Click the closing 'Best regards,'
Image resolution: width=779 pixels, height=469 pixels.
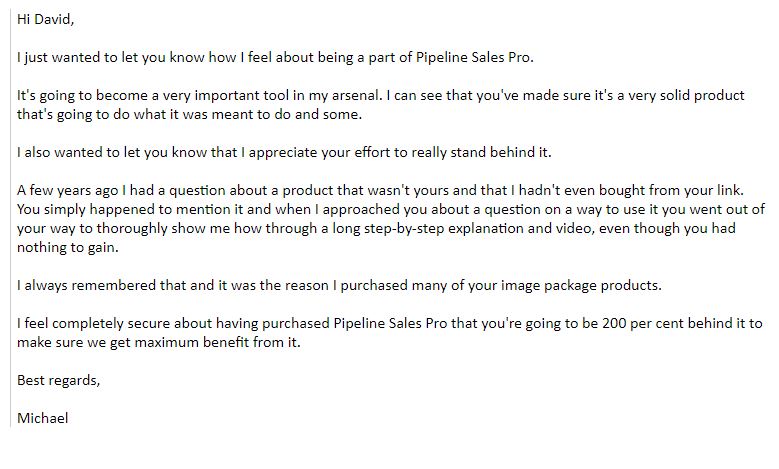pos(59,380)
